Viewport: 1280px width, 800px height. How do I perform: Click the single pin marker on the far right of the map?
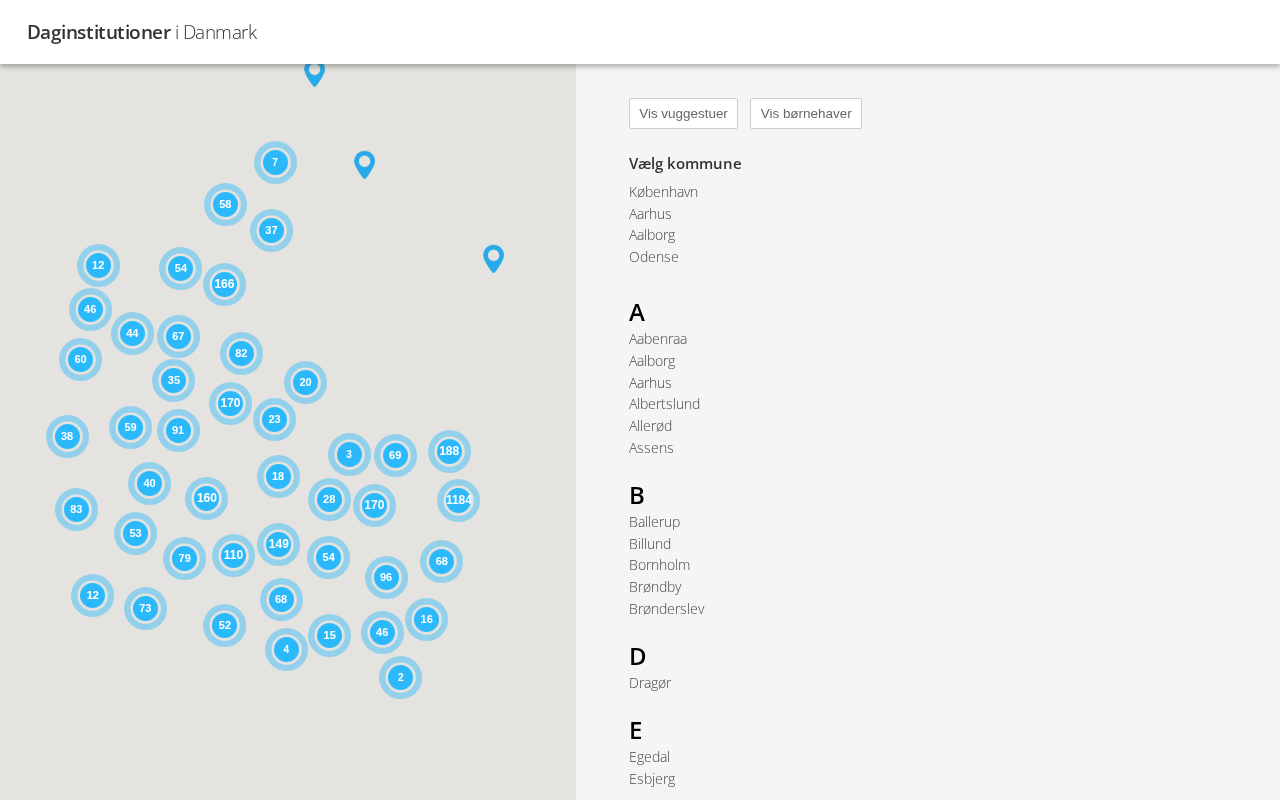(493, 257)
